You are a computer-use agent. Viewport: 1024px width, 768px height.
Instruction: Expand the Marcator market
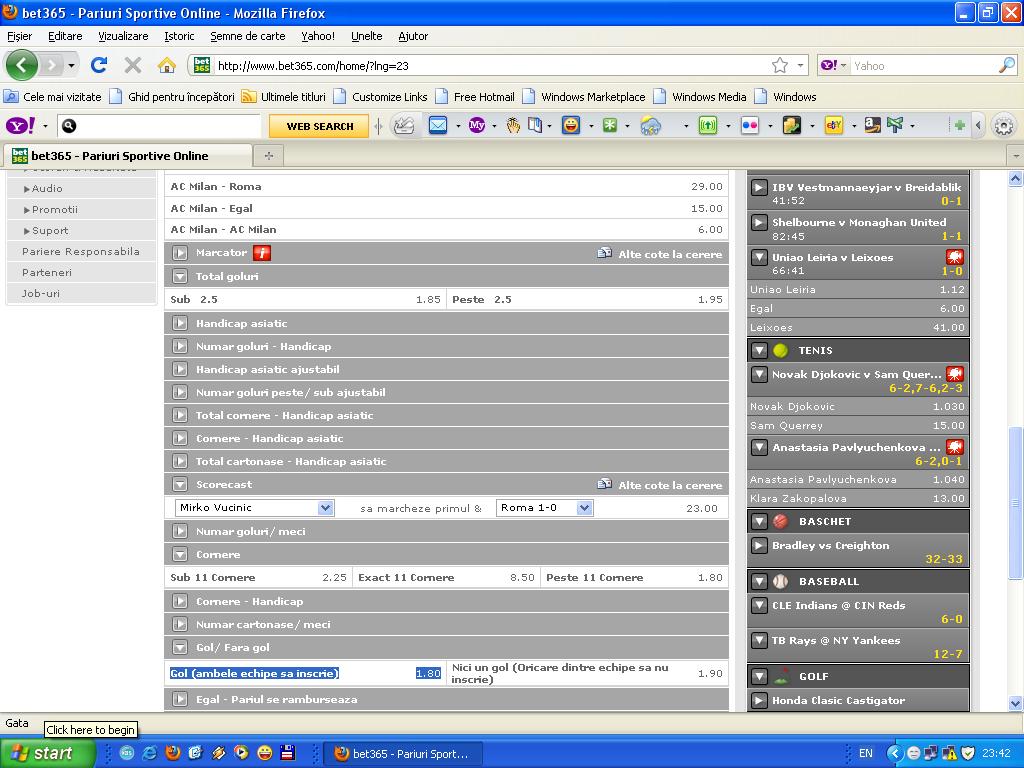pos(180,253)
